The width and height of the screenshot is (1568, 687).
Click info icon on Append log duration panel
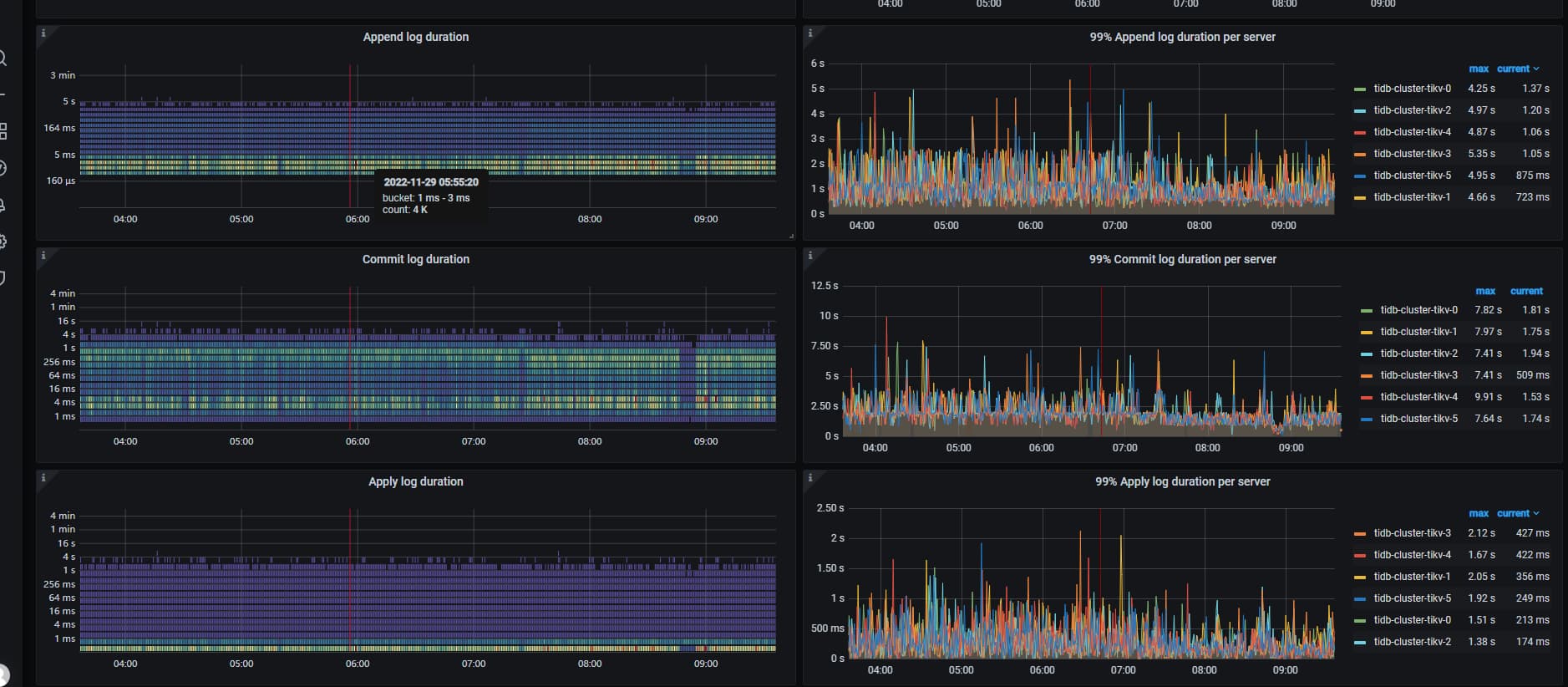coord(43,33)
